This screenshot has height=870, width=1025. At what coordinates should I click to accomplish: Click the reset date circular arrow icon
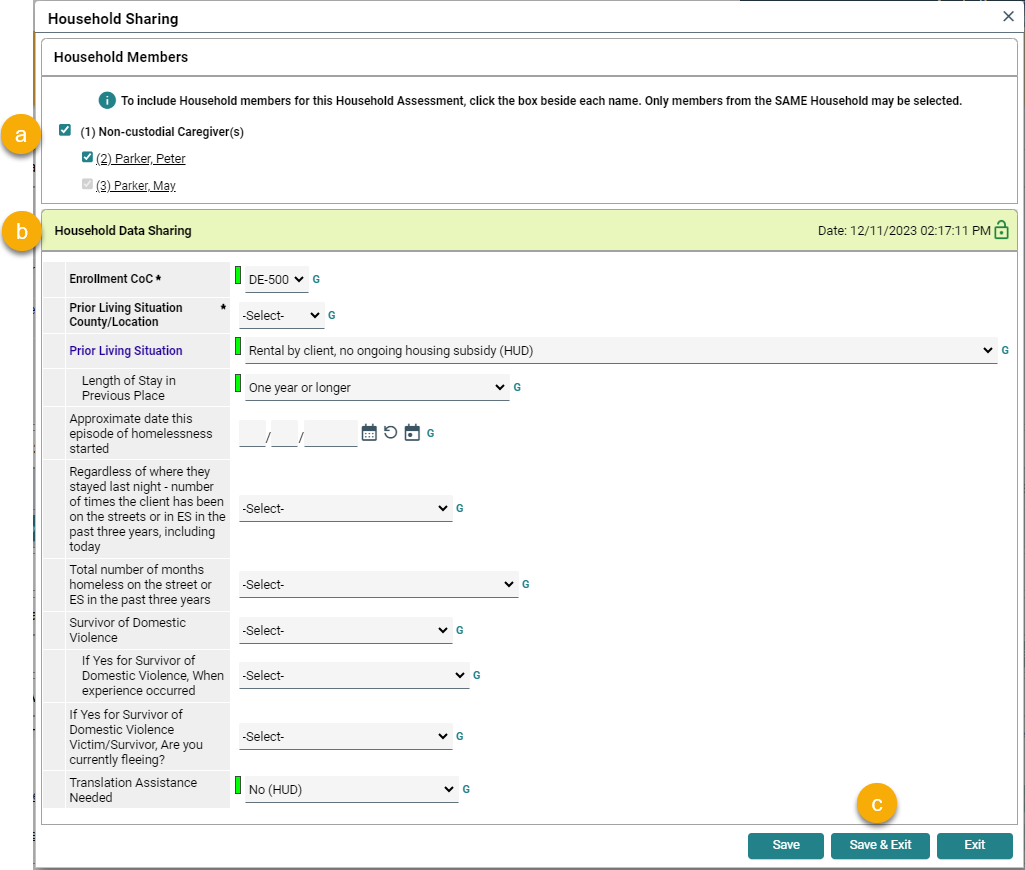390,433
